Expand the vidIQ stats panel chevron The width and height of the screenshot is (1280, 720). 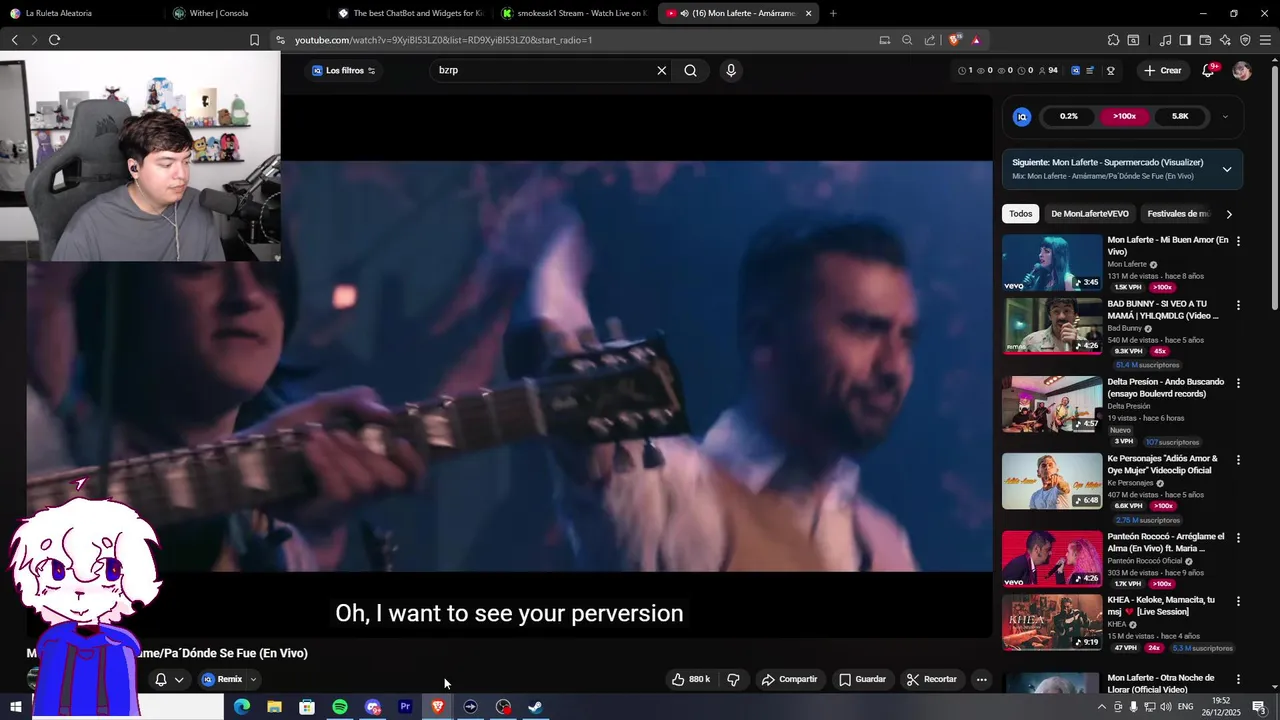coord(1225,117)
